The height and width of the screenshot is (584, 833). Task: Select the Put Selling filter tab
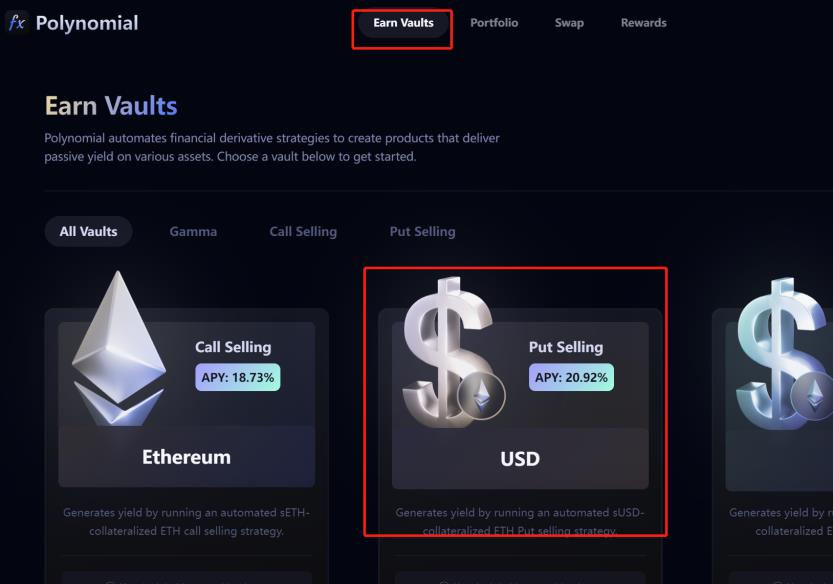click(x=422, y=231)
